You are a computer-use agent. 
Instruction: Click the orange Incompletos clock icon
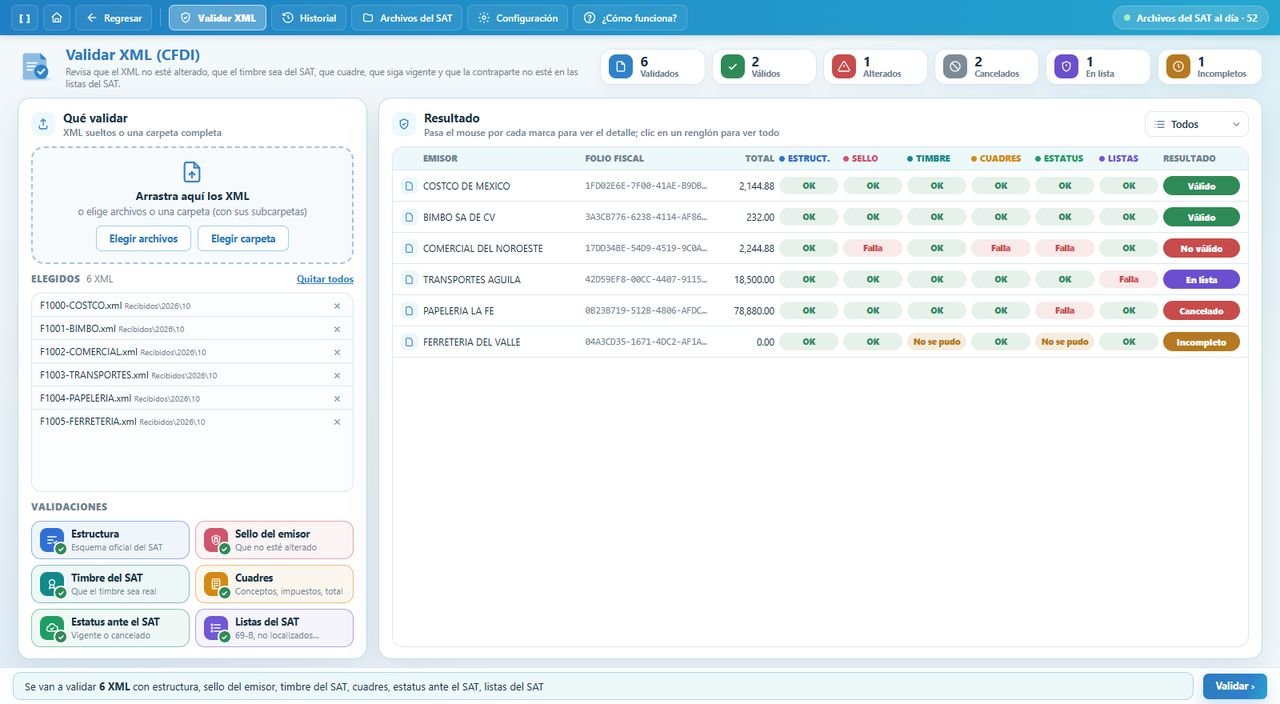(x=1178, y=67)
